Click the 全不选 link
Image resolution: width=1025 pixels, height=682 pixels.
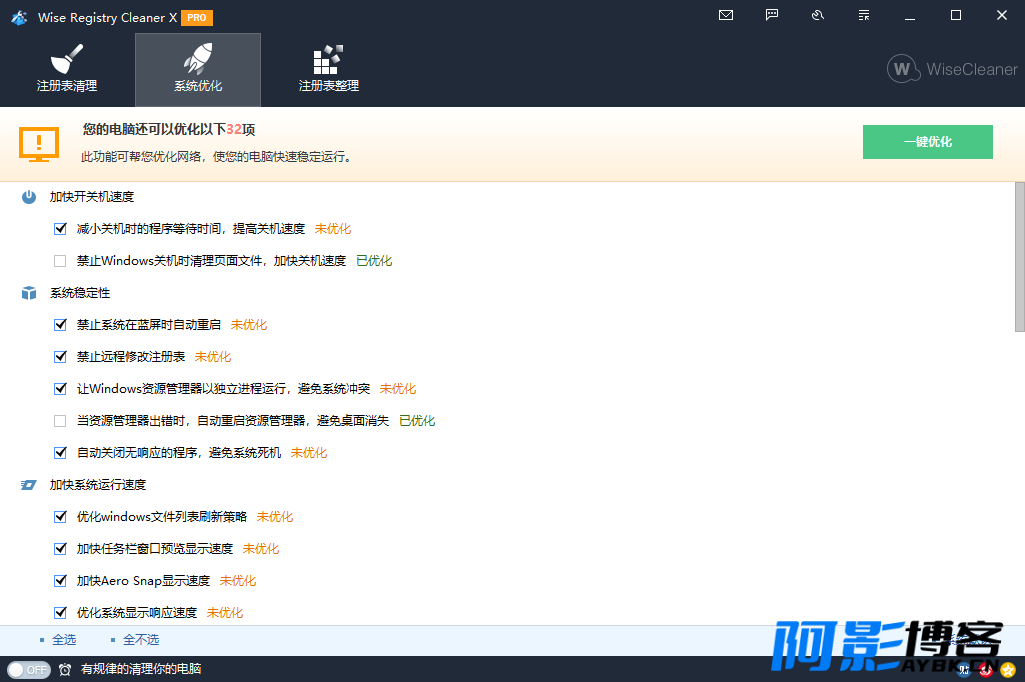140,640
